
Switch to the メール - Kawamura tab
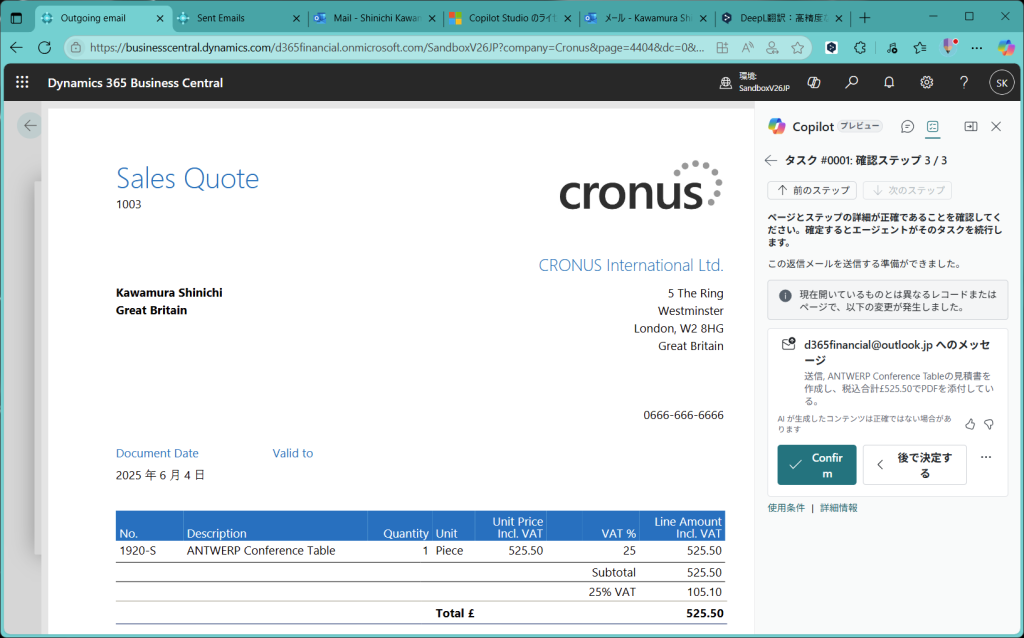(647, 18)
